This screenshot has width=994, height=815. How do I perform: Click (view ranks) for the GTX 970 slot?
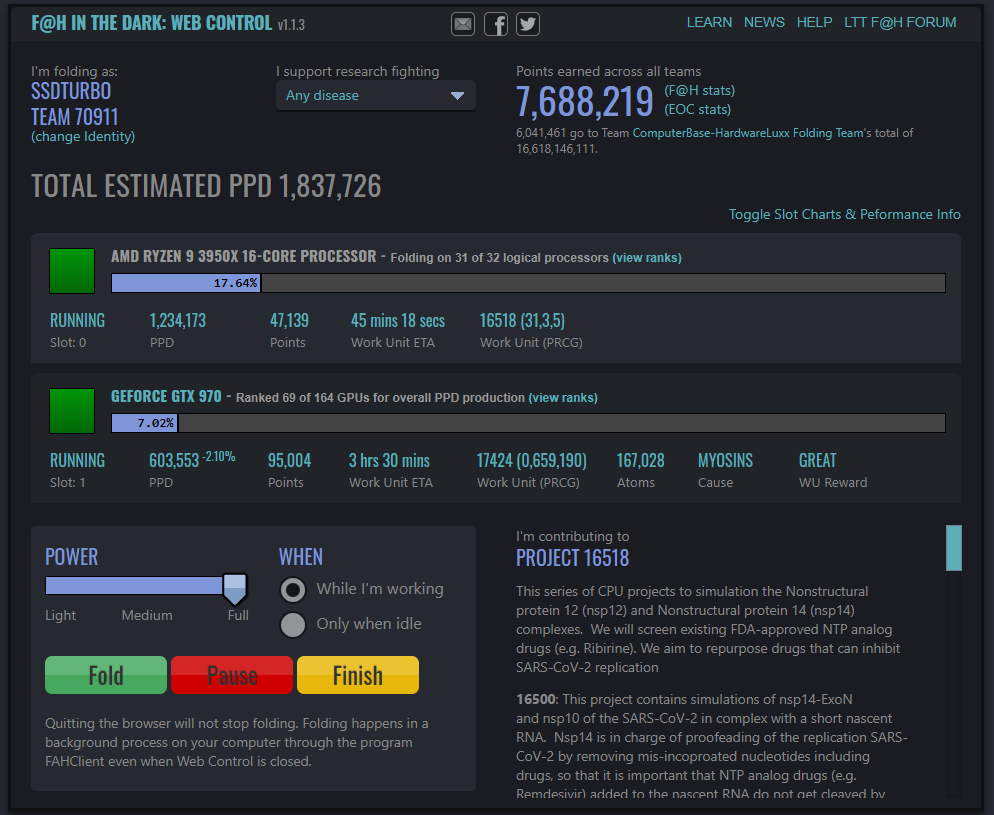[563, 397]
